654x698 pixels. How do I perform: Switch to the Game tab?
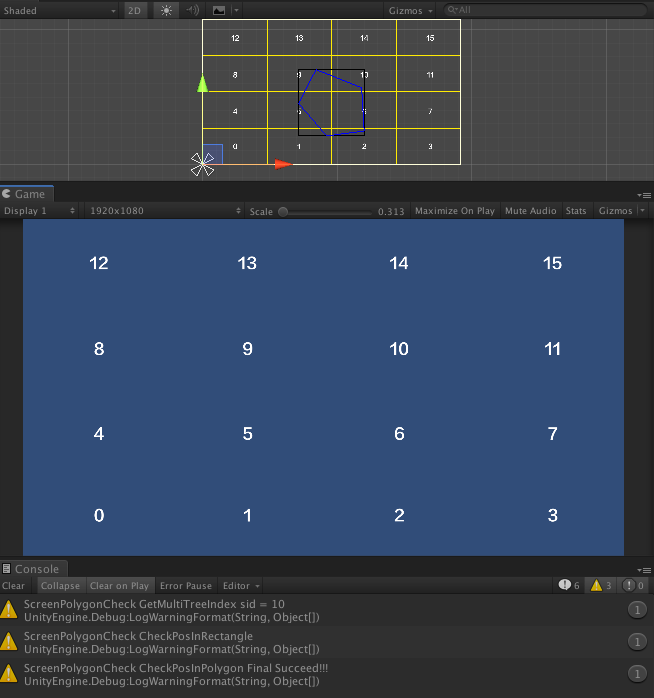tap(27, 194)
